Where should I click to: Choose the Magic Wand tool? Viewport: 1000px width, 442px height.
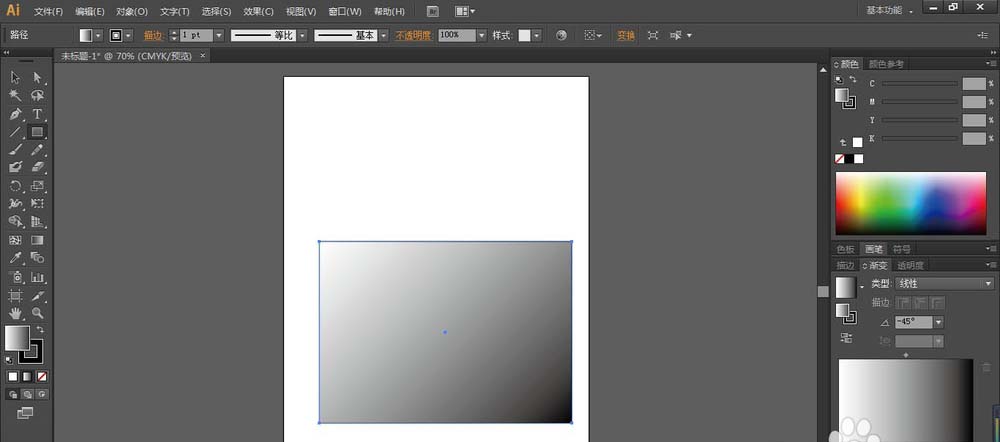15,96
